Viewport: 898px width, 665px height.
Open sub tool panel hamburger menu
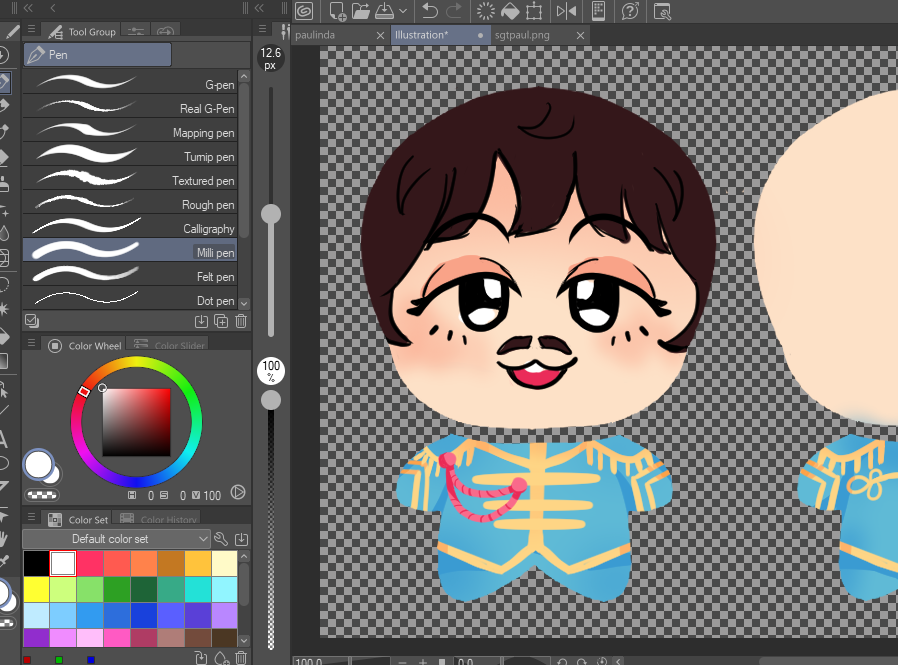pos(31,29)
